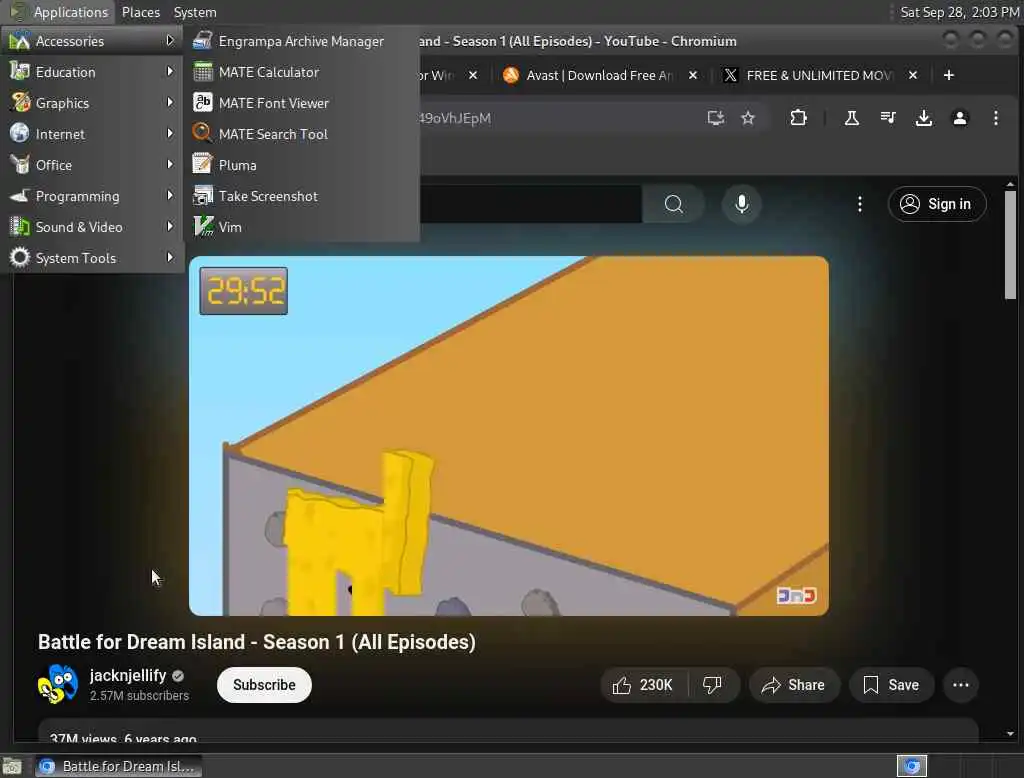Bookmark this page with star icon

(748, 118)
